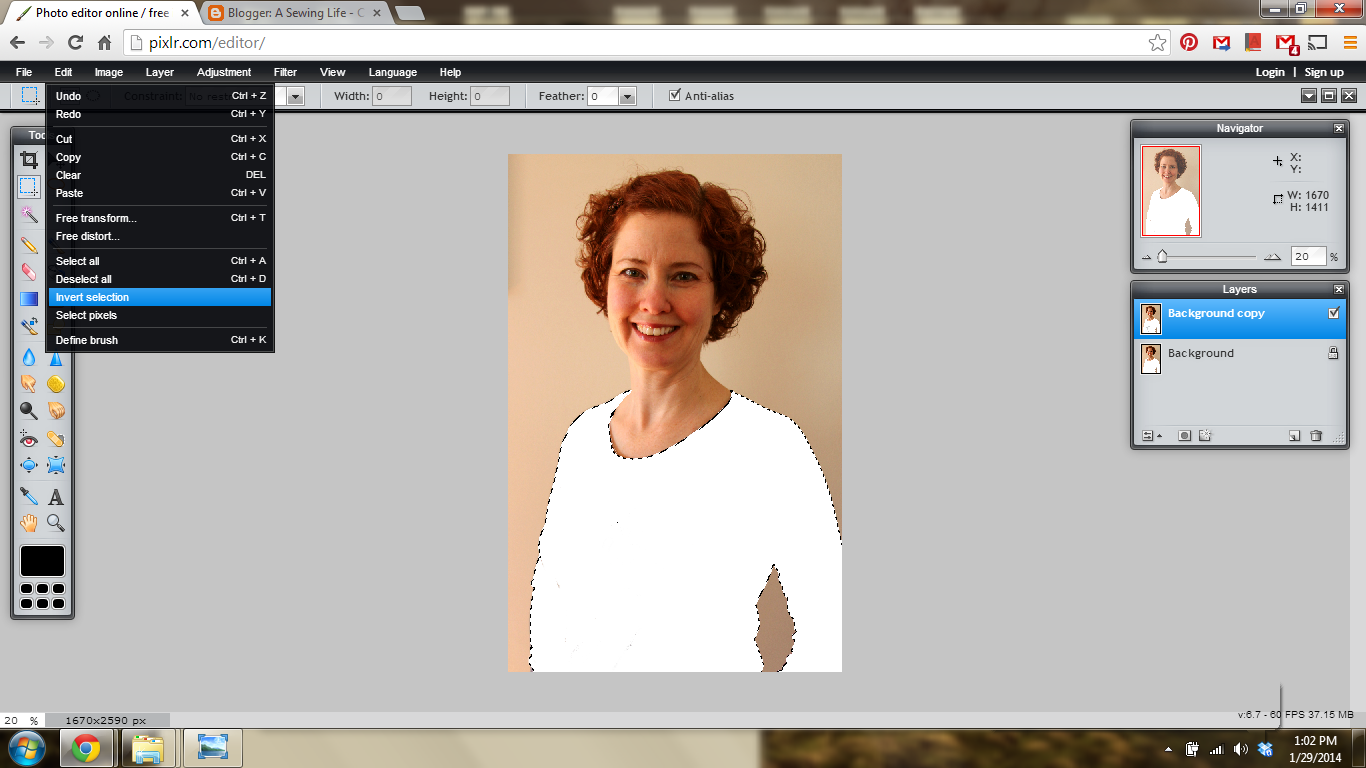Select the Eraser tool
Screen dimensions: 1366x768
click(x=29, y=271)
